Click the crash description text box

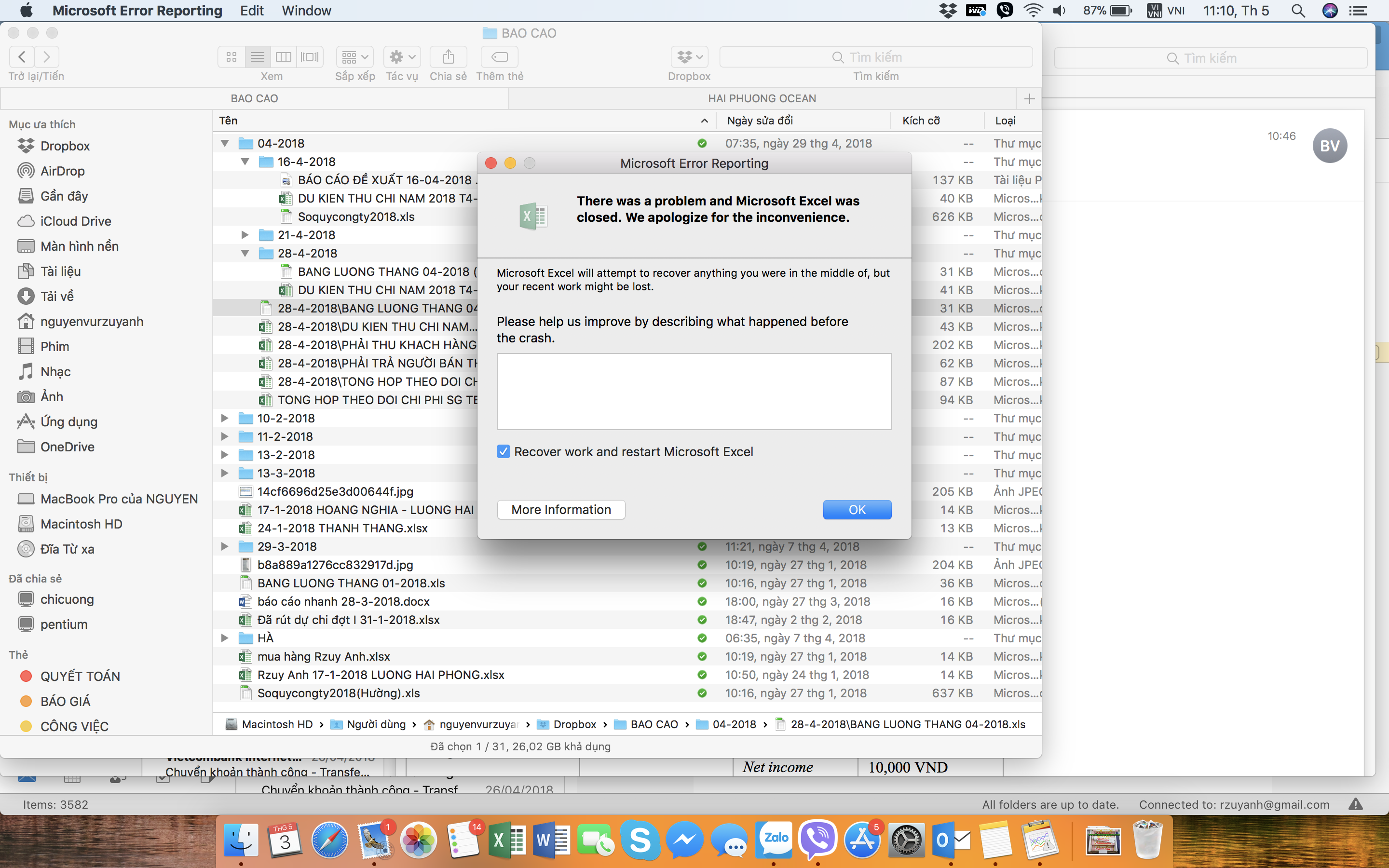694,392
